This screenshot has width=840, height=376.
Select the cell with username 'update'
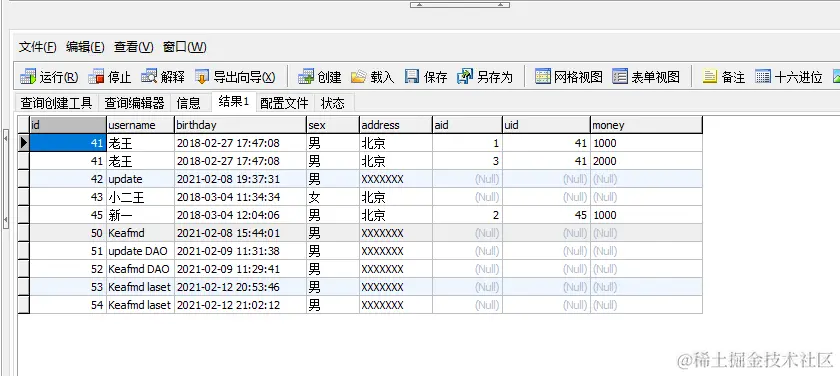[140, 179]
